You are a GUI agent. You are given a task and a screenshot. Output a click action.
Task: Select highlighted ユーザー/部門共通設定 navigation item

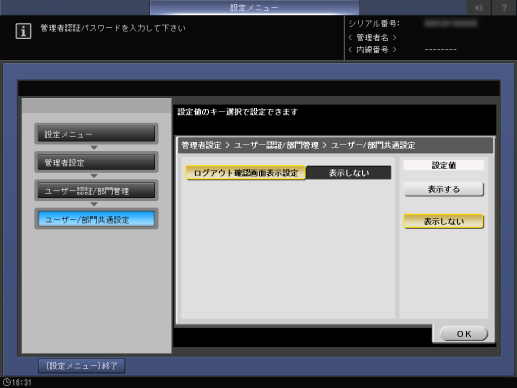click(96, 219)
